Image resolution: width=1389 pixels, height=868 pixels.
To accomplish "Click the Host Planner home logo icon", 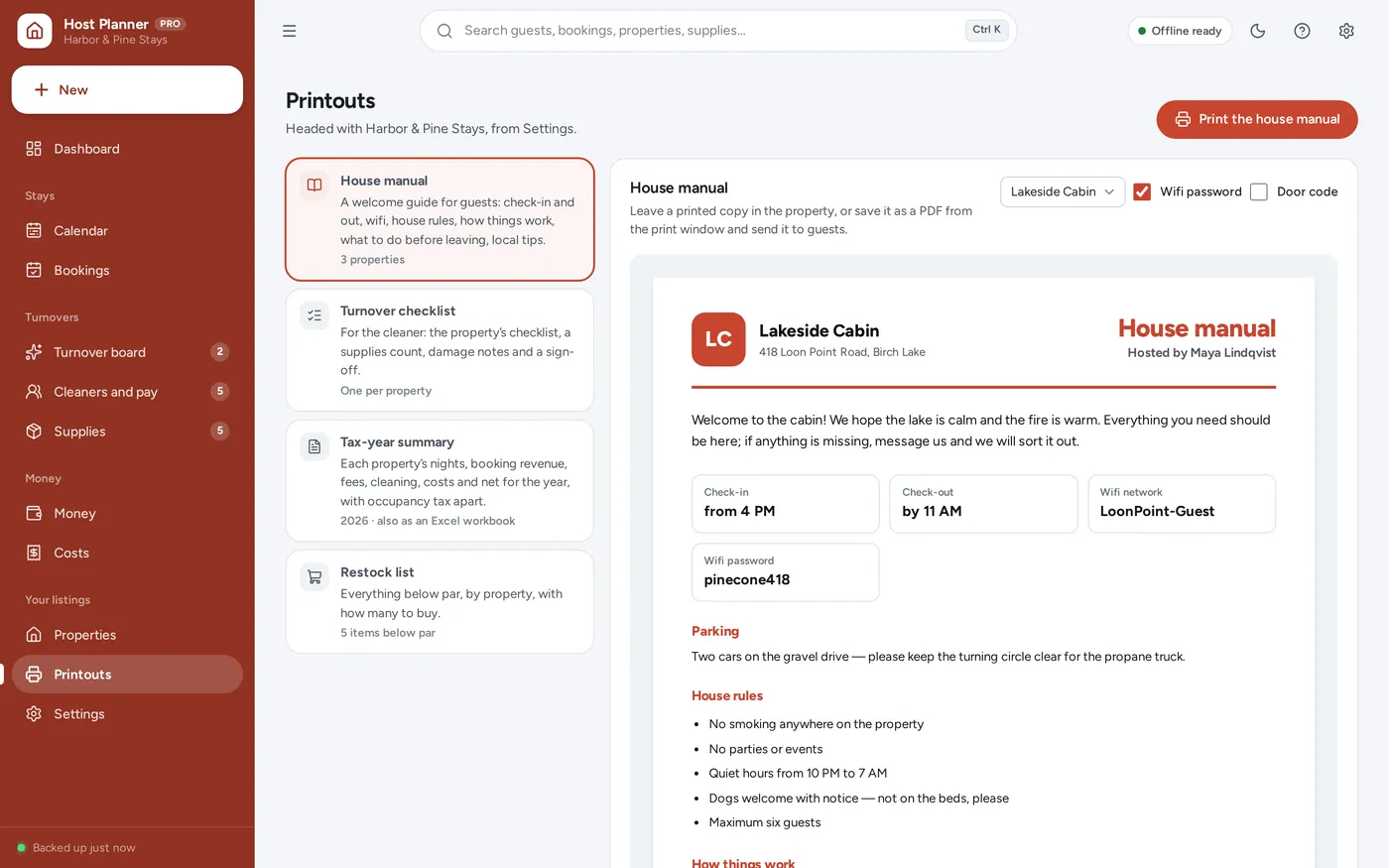I will pos(35,31).
